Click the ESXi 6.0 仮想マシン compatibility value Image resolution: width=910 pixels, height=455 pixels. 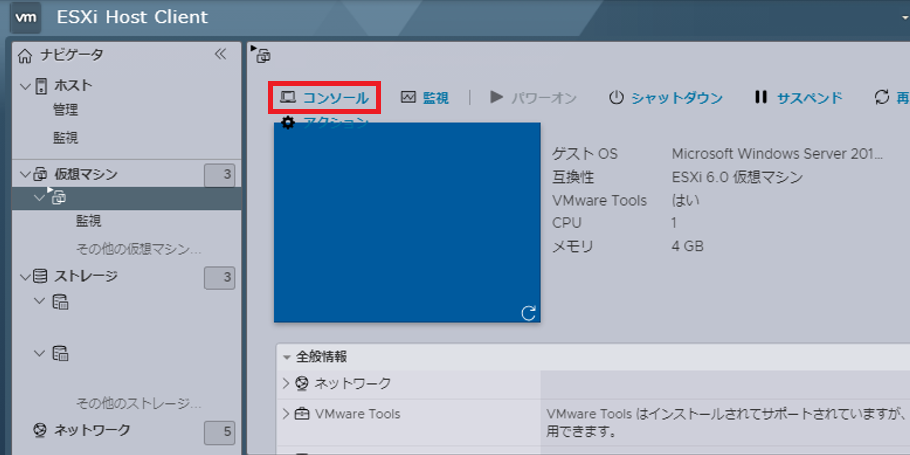pos(737,177)
